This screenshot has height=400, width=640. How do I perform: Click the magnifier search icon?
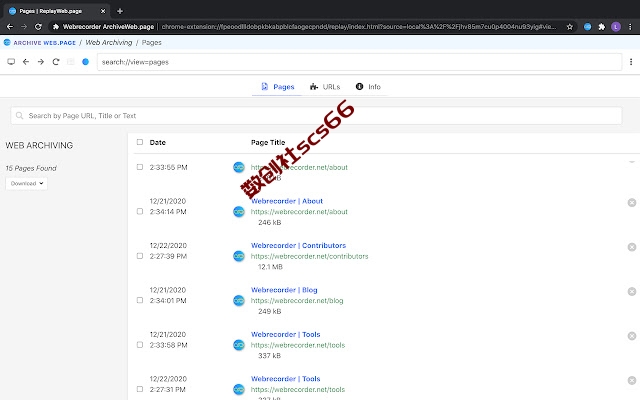point(19,116)
